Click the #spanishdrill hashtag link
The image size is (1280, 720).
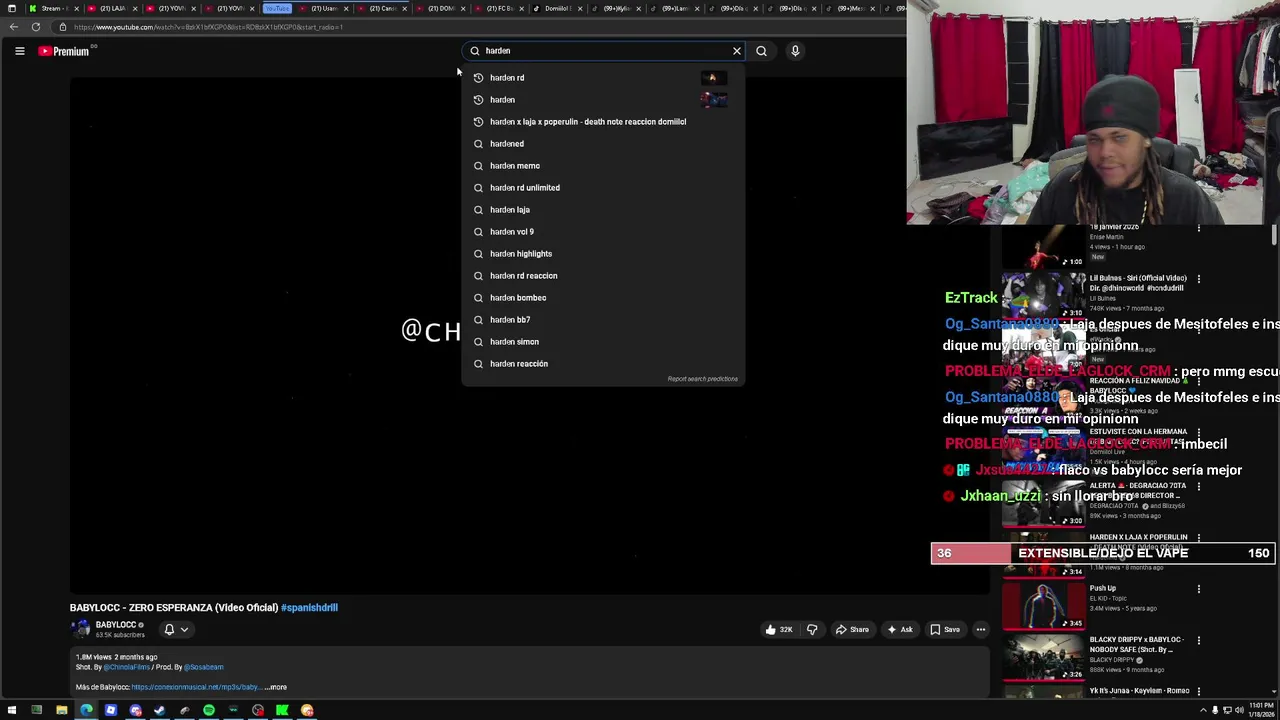click(x=309, y=608)
